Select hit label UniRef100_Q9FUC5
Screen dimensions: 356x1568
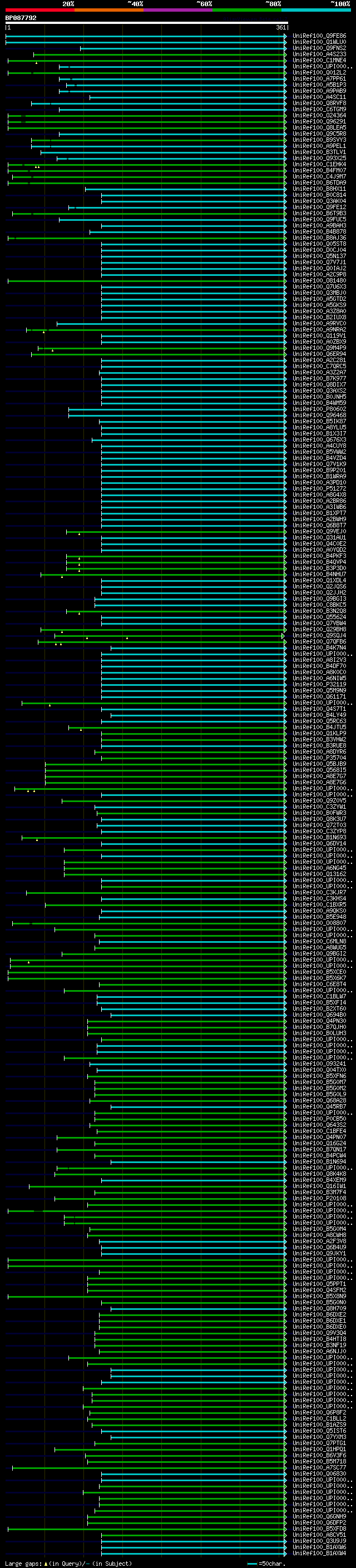tap(319, 219)
